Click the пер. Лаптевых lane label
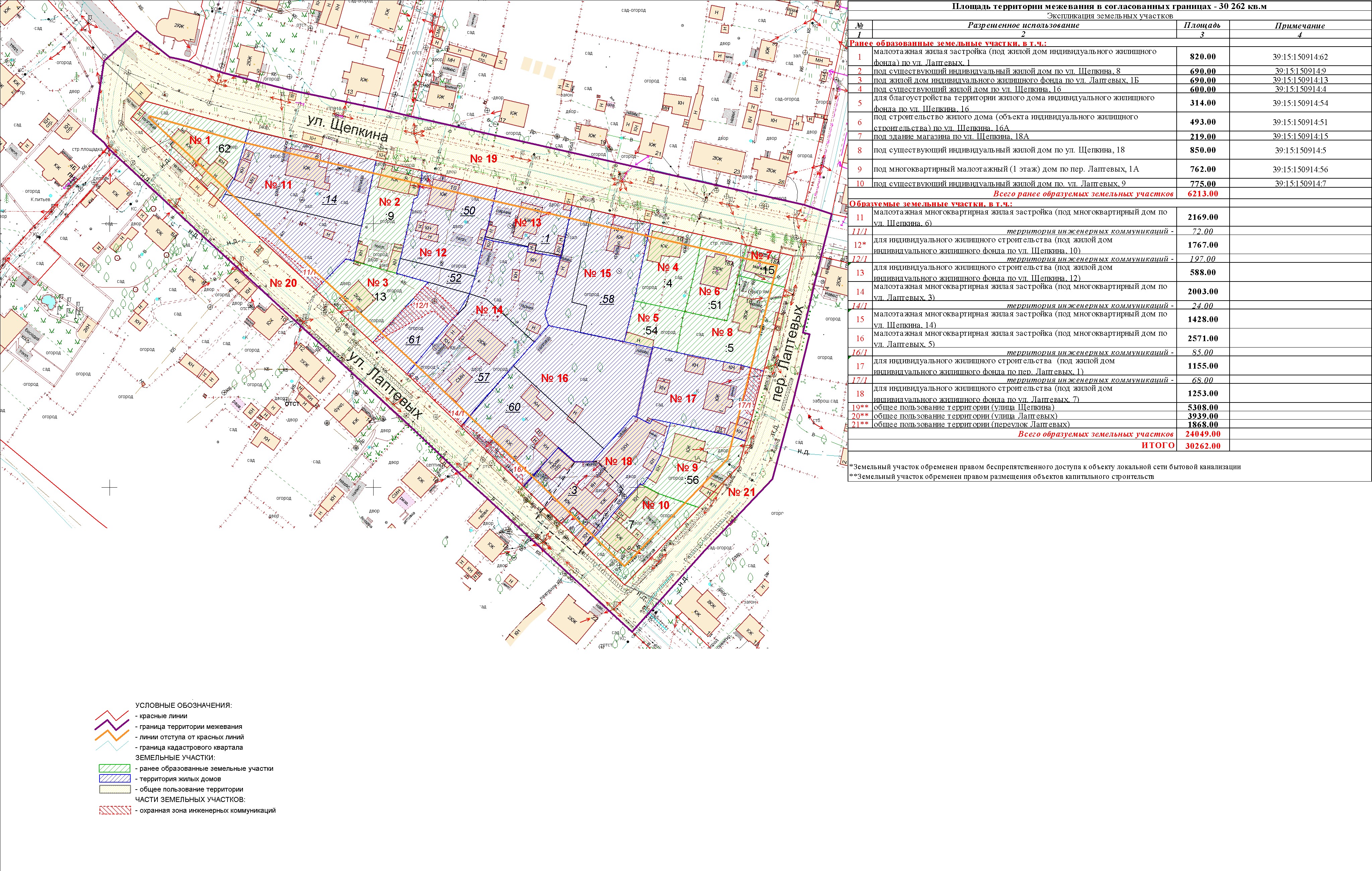The image size is (1372, 871). click(787, 353)
